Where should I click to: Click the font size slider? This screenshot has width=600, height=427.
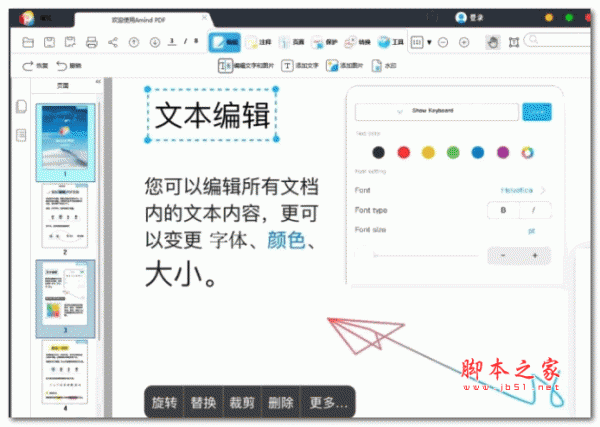[417, 255]
